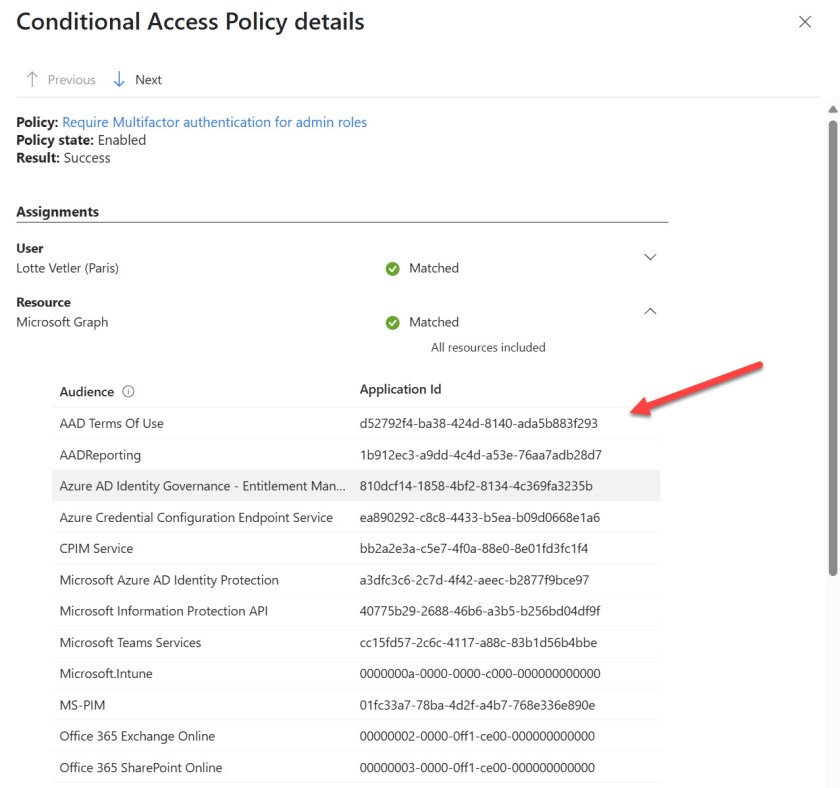Click application ID 1b912ec3-a9dd-4c4d-a53e-76aa7adb28d7

click(481, 455)
